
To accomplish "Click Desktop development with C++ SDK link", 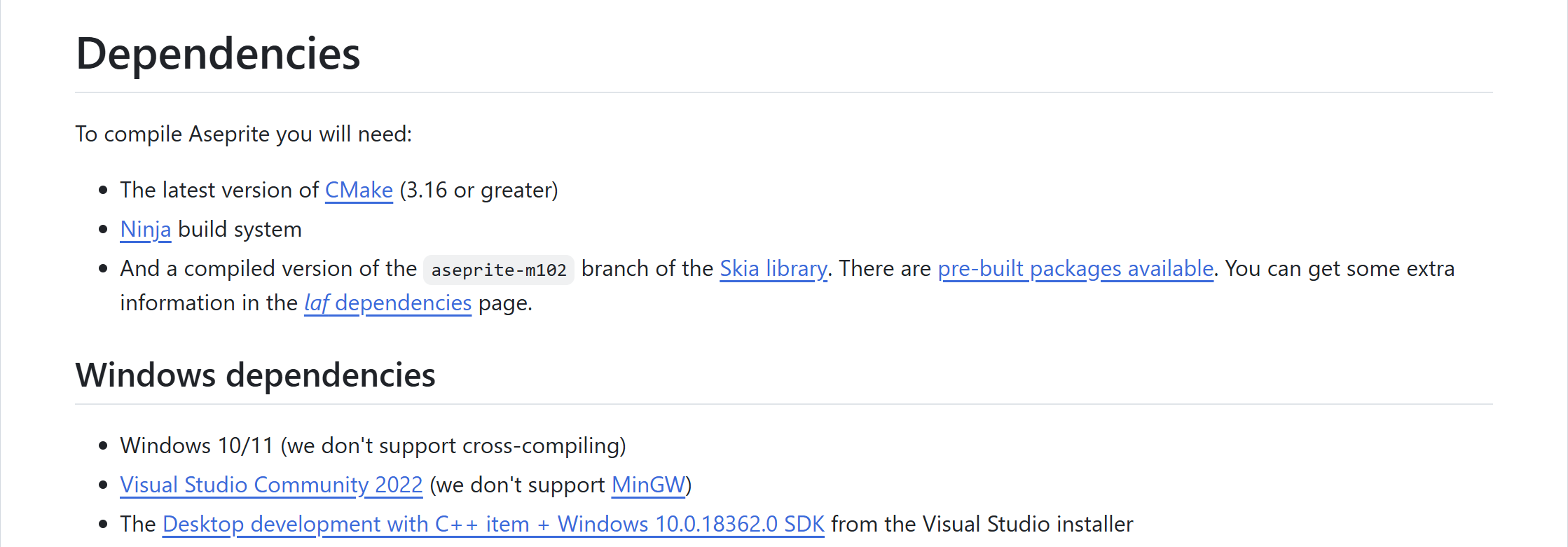I will click(x=493, y=525).
